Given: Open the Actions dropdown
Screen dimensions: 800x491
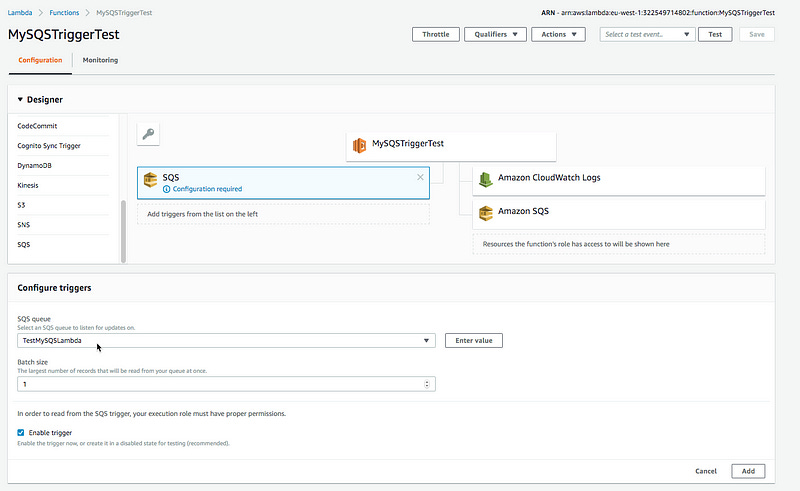Looking at the screenshot, I should [558, 34].
